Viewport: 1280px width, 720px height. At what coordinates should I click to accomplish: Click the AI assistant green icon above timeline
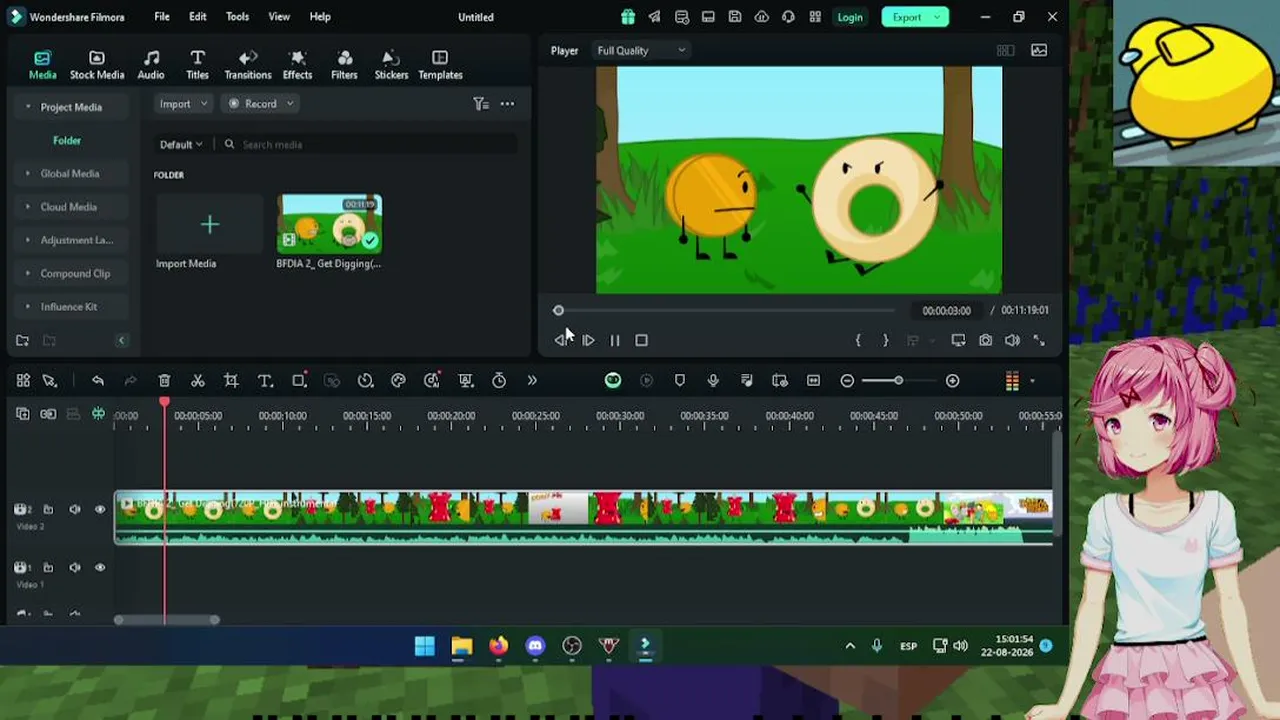coord(613,381)
